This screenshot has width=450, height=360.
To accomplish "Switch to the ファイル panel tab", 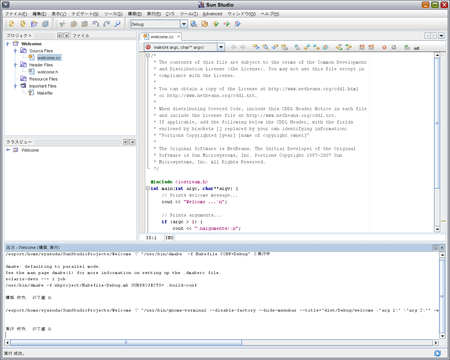I will pyautogui.click(x=81, y=35).
